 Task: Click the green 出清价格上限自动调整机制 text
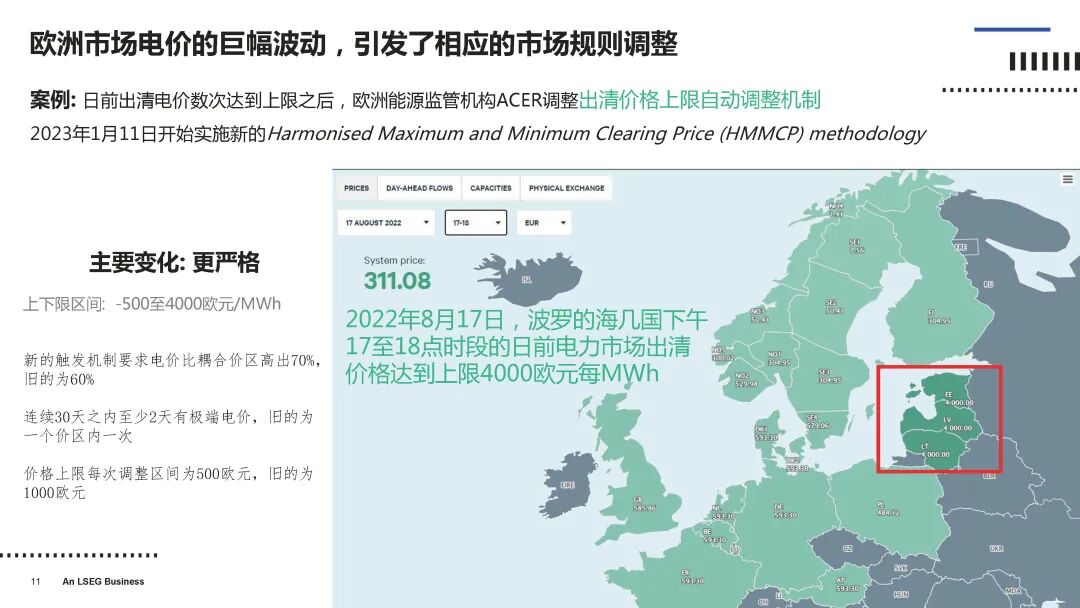pyautogui.click(x=700, y=100)
